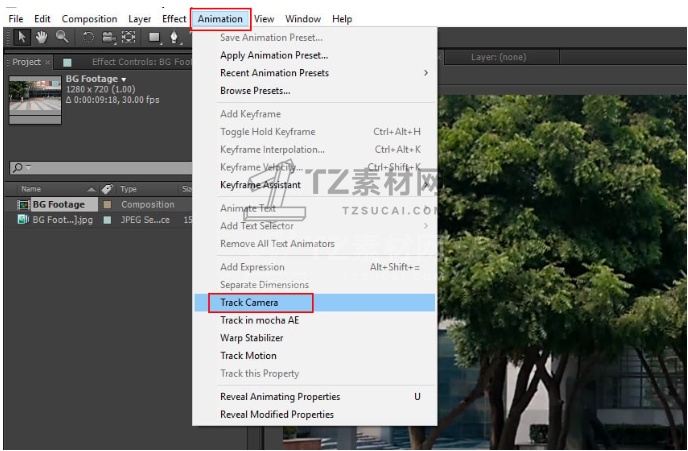Click the Composition type cell
688x451 pixels.
(x=147, y=204)
